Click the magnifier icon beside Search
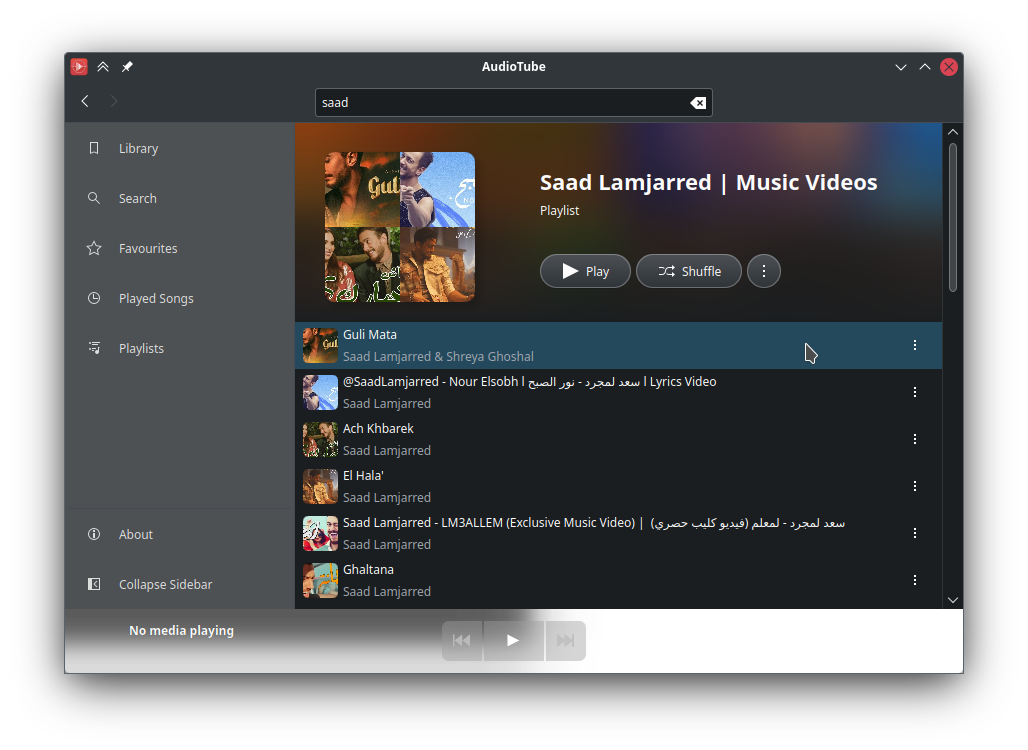This screenshot has height=750, width=1028. click(94, 198)
